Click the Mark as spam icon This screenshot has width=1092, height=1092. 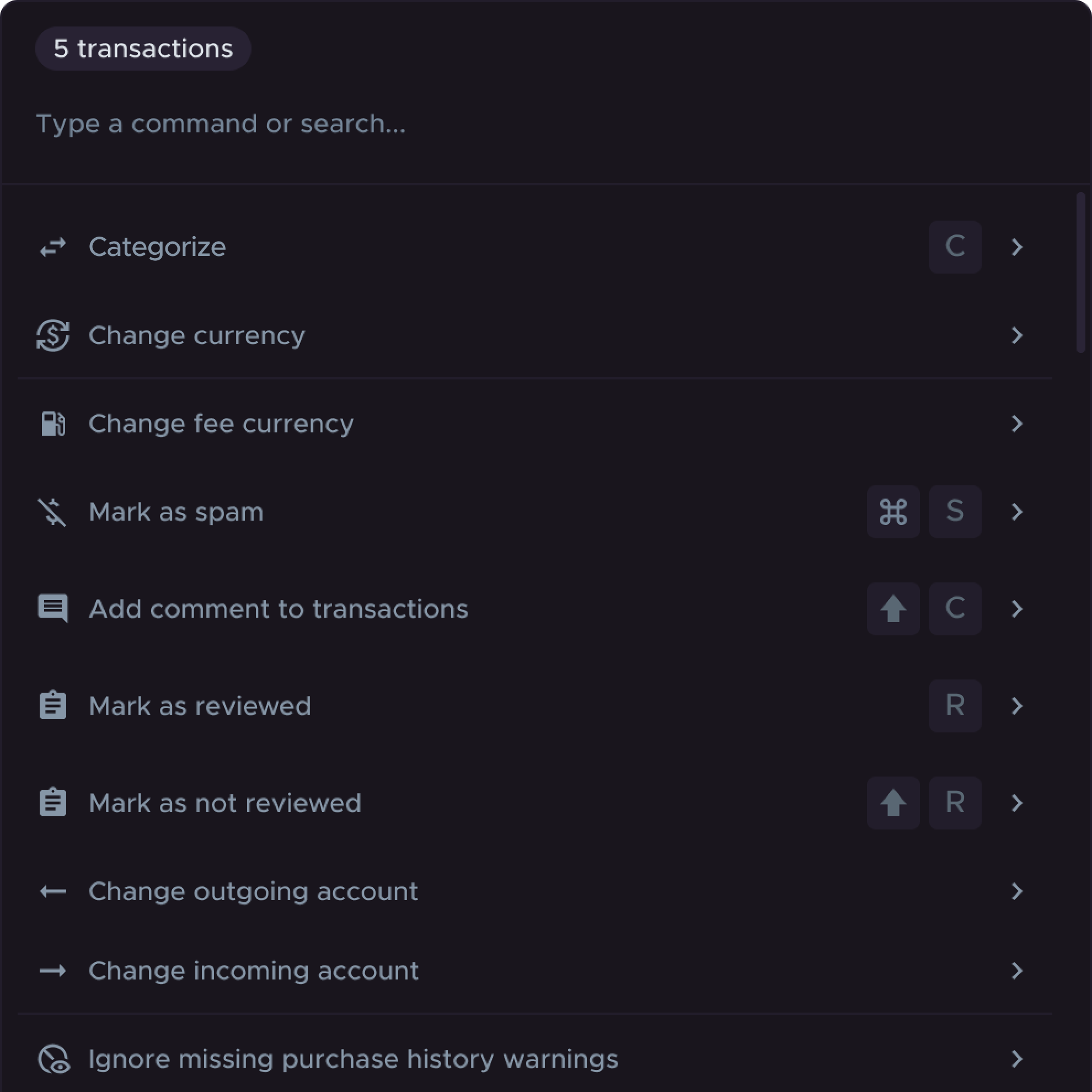(x=52, y=512)
